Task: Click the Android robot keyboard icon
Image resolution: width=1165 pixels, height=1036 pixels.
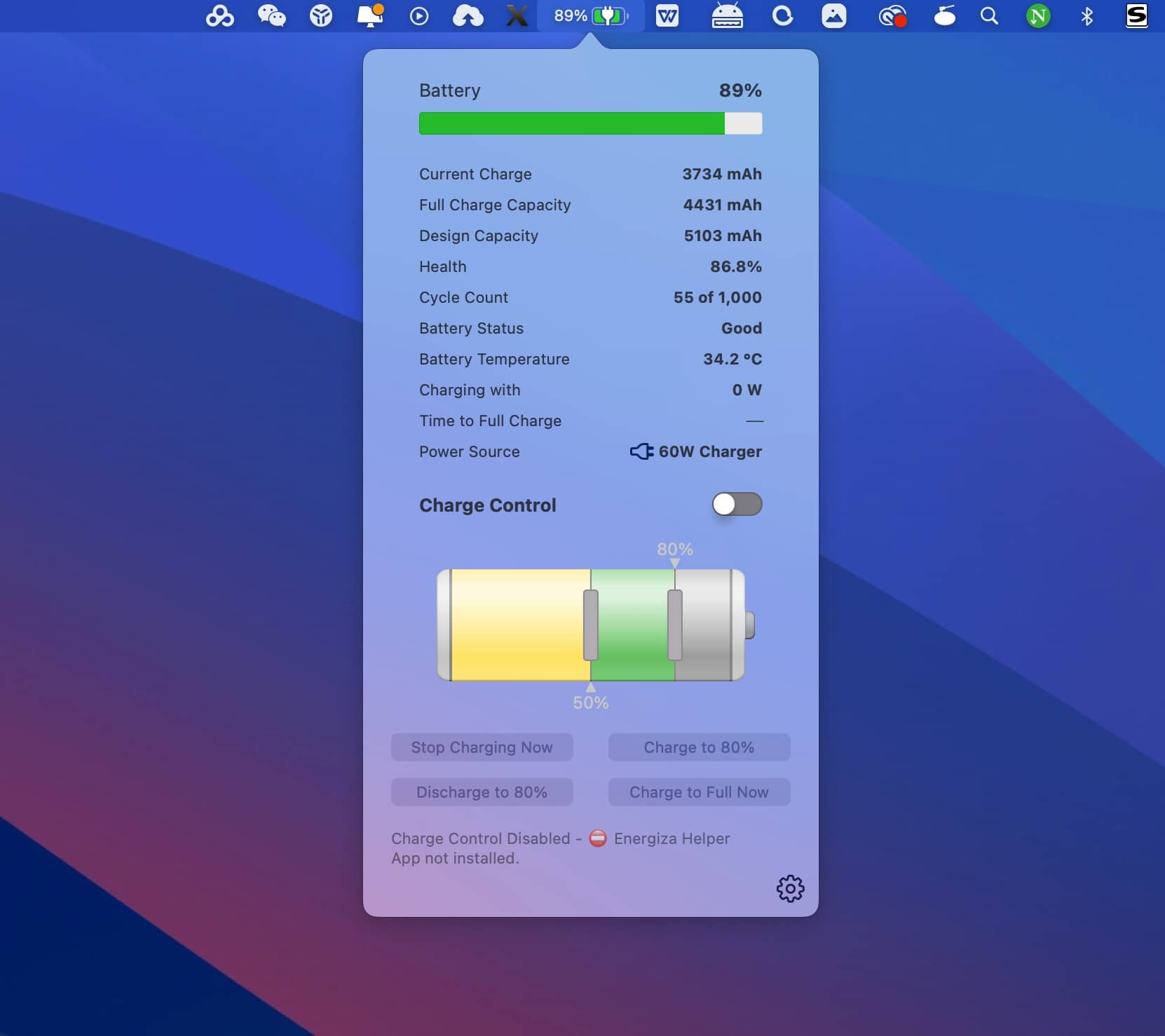Action: click(x=728, y=15)
